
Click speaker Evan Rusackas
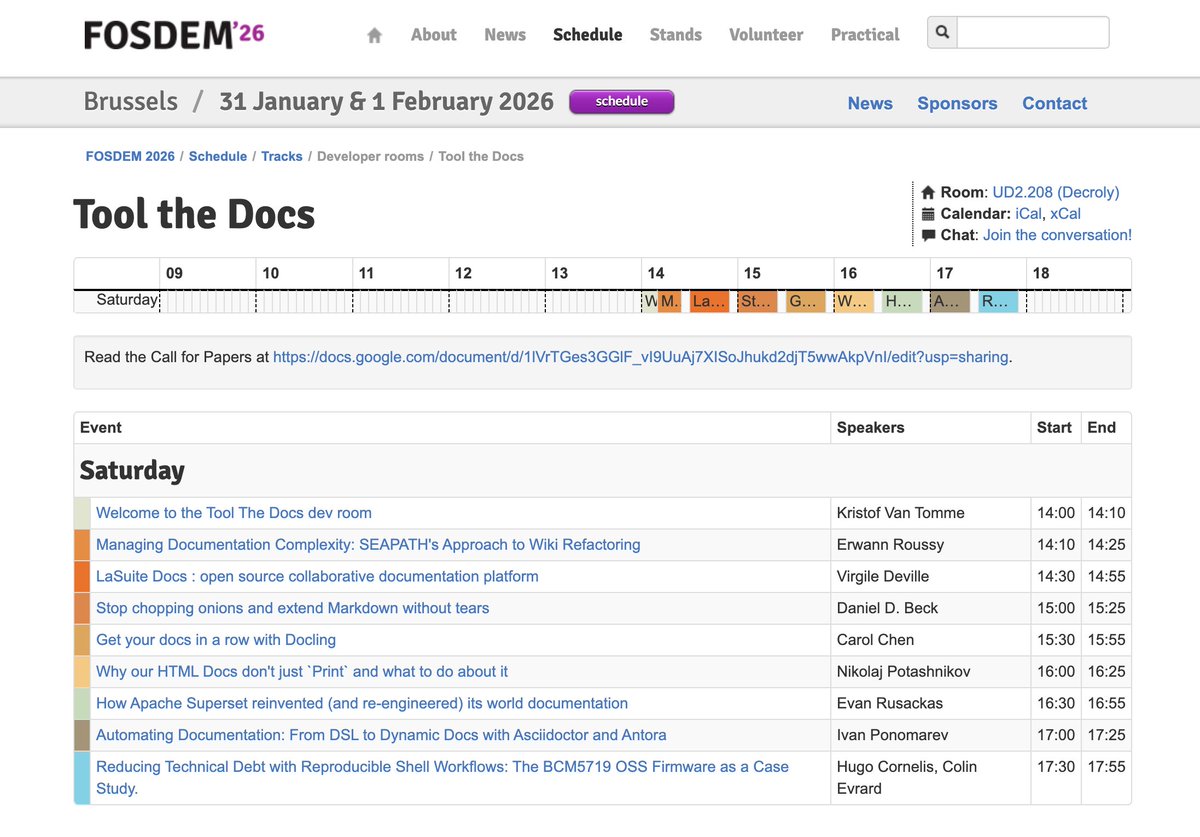[x=890, y=703]
